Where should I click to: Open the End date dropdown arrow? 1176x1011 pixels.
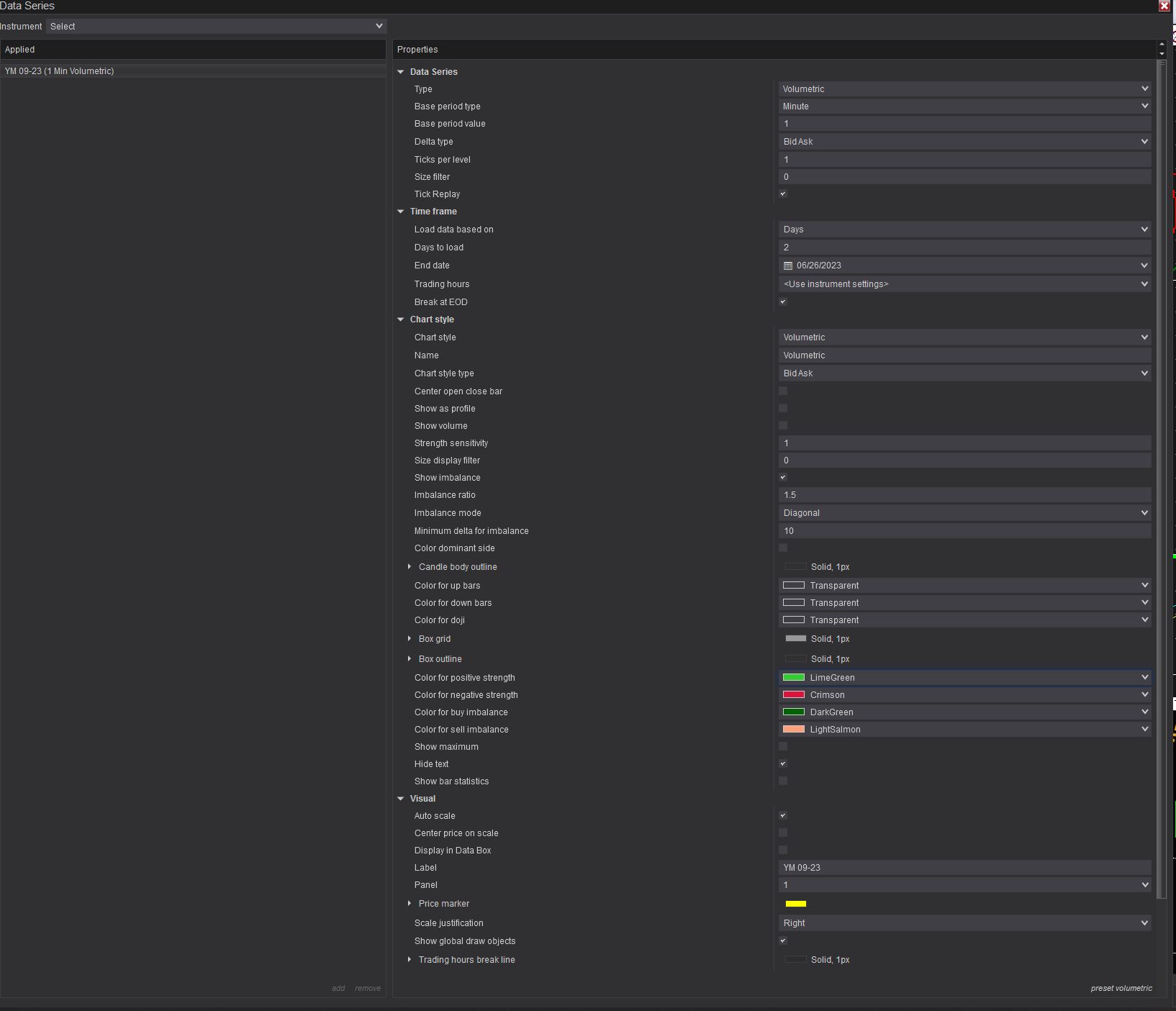point(1144,266)
